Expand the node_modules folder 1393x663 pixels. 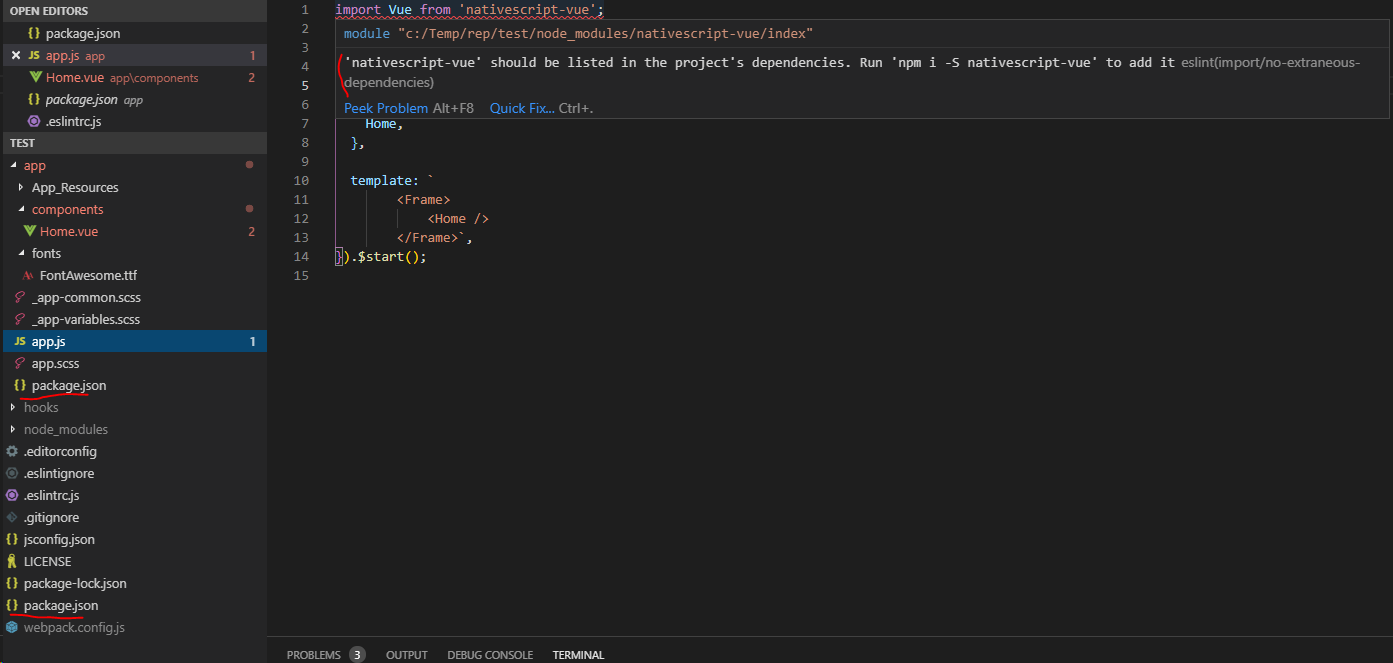click(x=14, y=430)
